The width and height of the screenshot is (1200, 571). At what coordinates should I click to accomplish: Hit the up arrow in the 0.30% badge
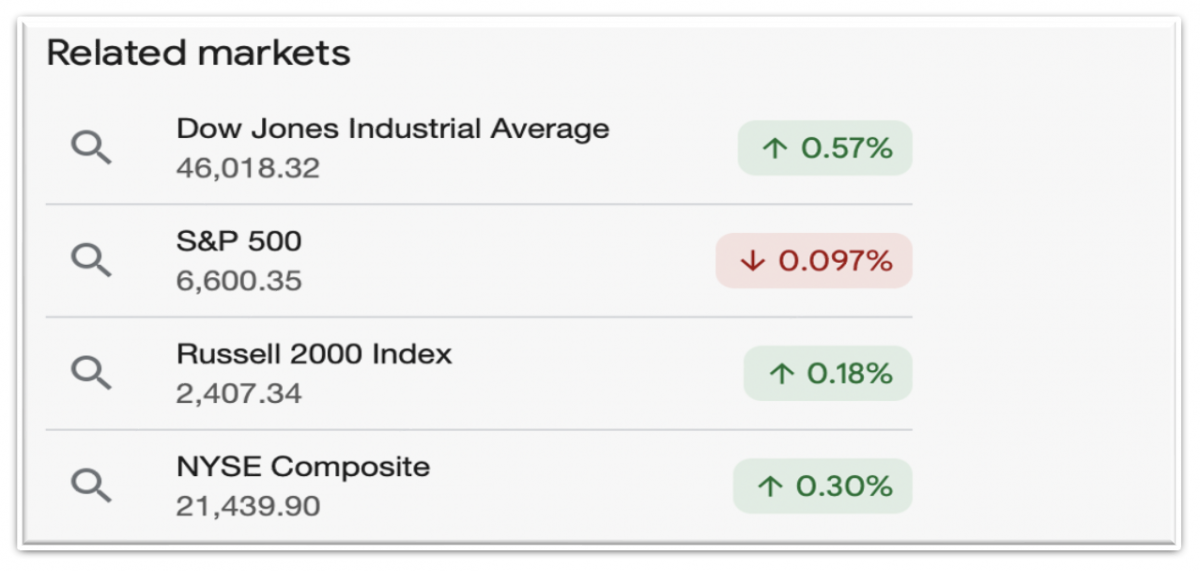point(769,487)
